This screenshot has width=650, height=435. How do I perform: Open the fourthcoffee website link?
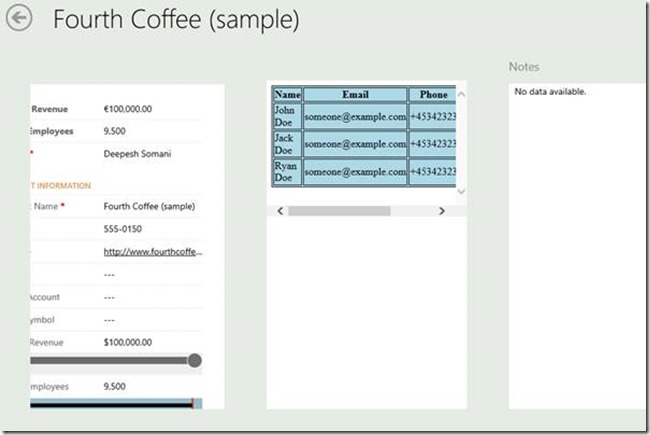(153, 252)
